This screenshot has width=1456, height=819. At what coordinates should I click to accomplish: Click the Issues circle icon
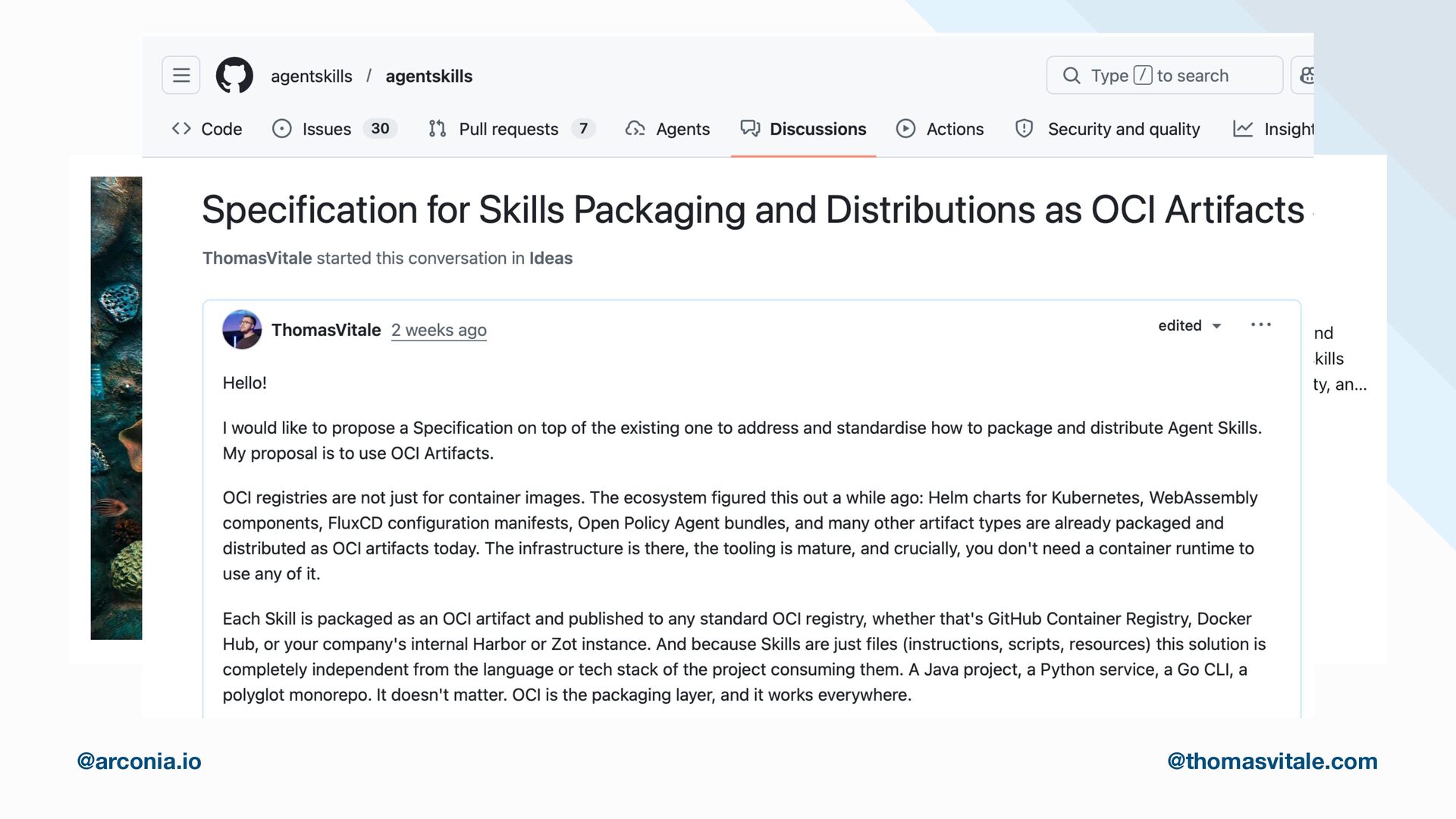(x=281, y=129)
